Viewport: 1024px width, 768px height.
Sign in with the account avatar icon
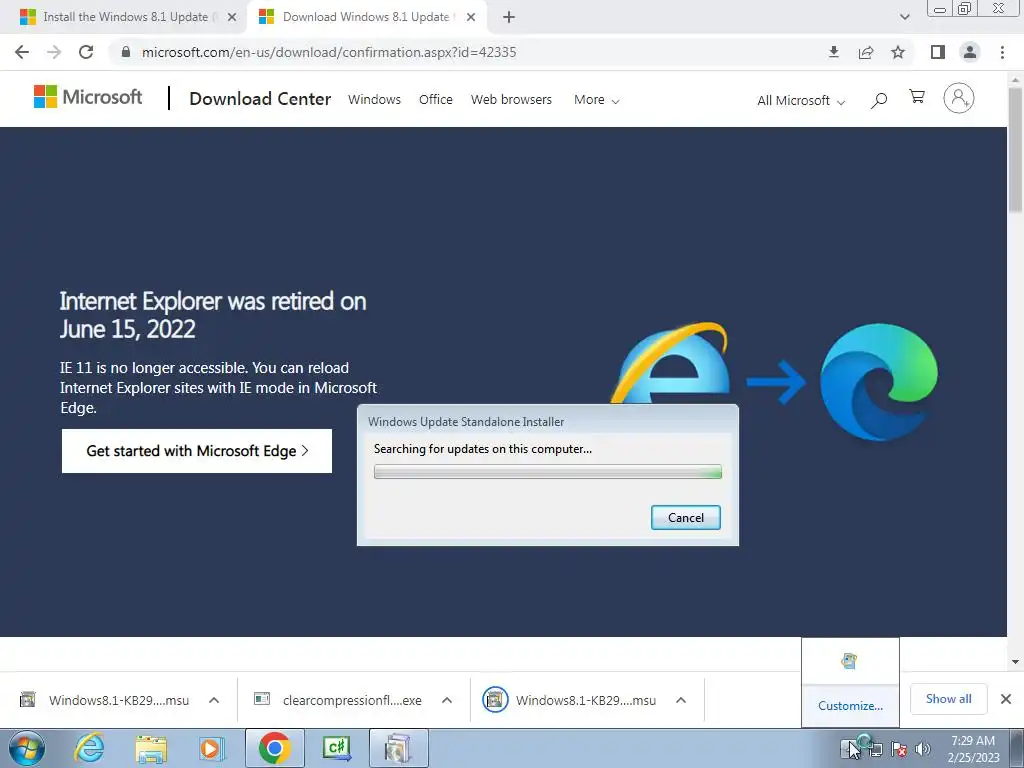[x=958, y=98]
